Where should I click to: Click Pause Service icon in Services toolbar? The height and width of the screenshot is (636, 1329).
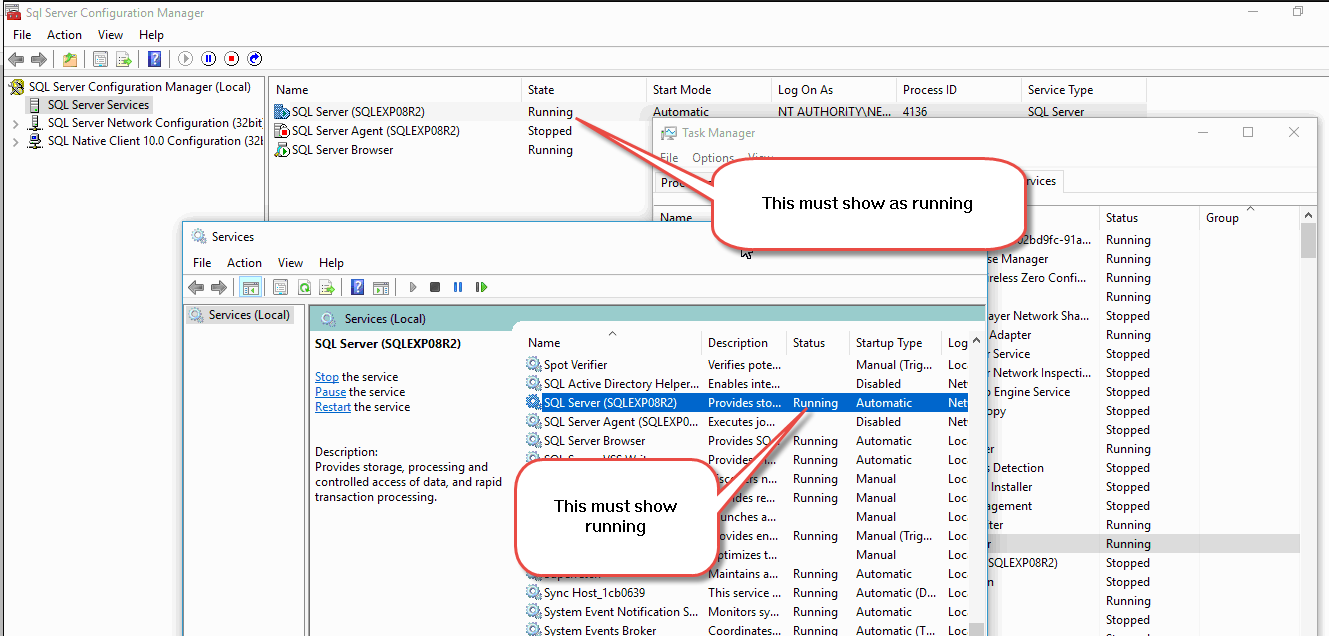point(458,287)
